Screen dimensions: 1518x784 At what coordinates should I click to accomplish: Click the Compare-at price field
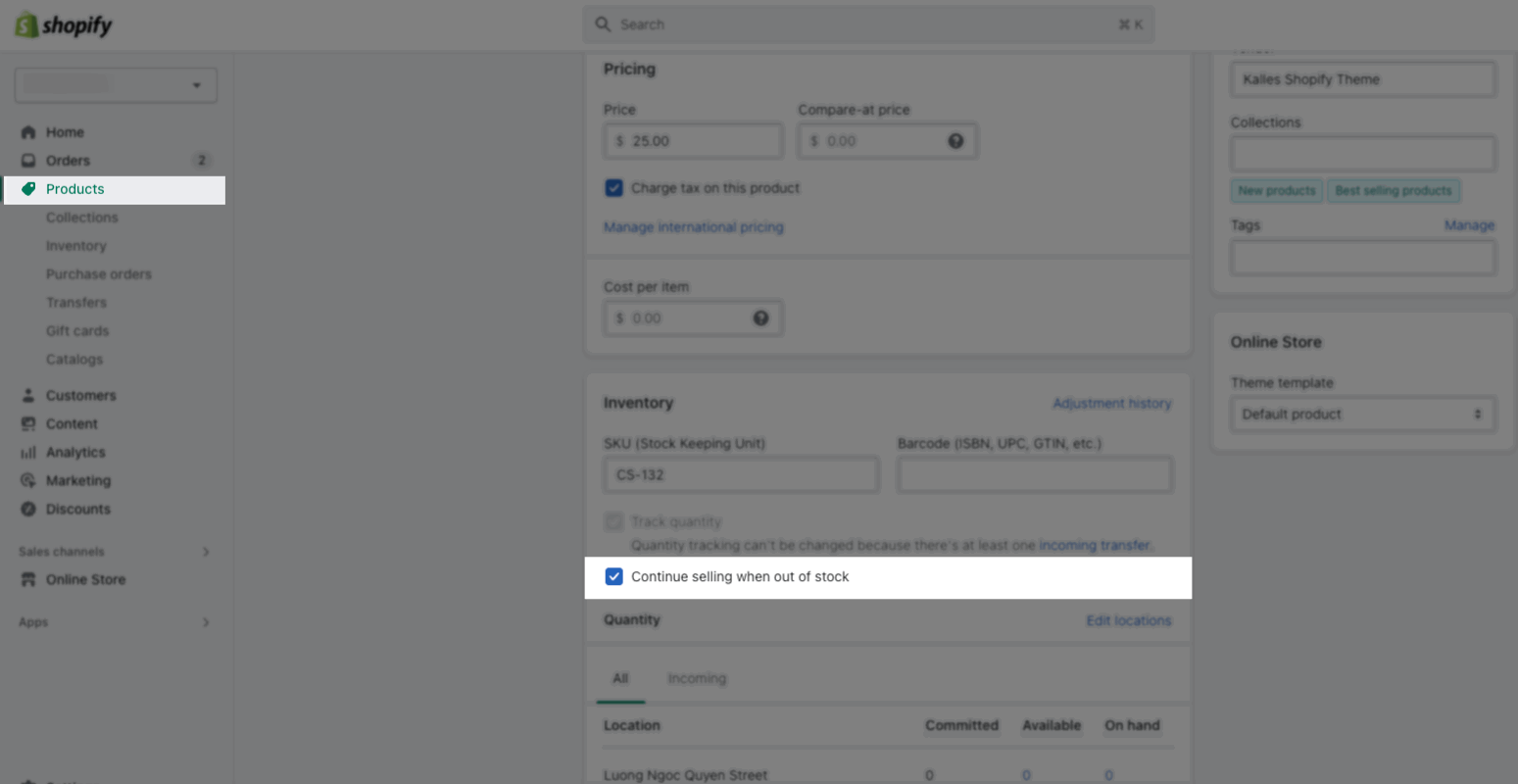click(887, 141)
